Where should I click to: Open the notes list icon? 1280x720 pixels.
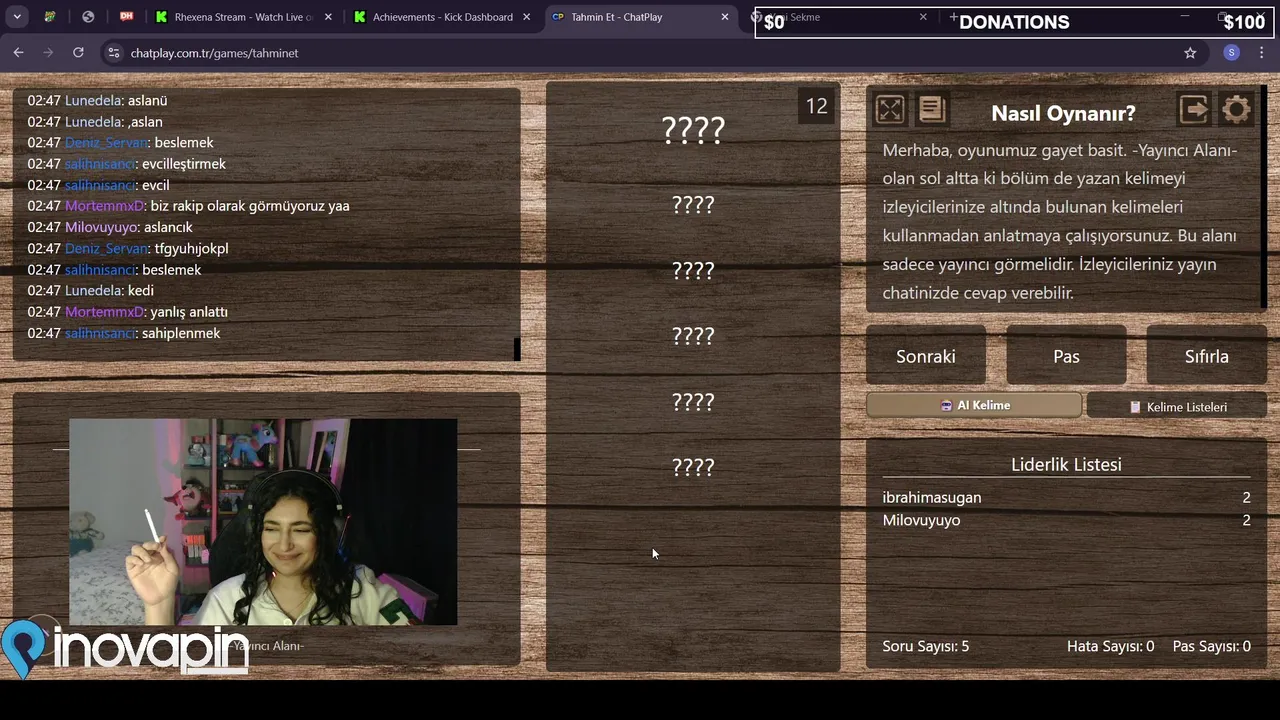point(932,109)
